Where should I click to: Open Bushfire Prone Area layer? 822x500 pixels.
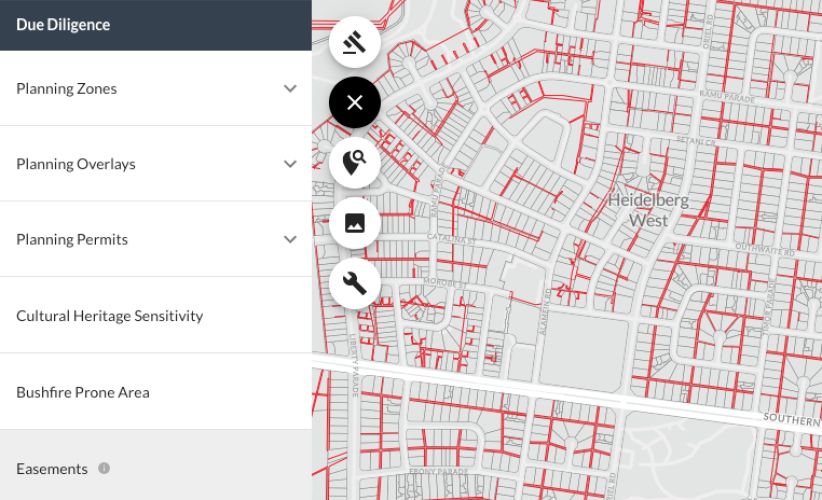(156, 392)
